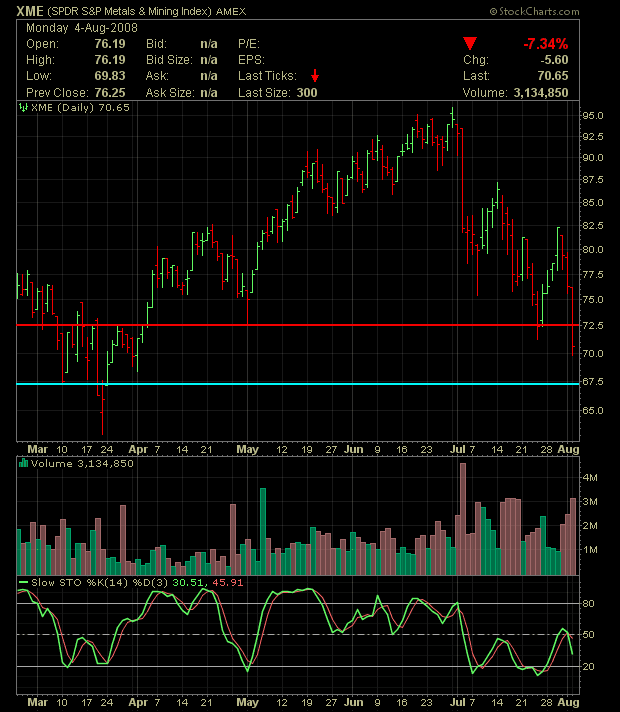Viewport: 620px width, 712px height.
Task: Click the 4M volume axis label
Action: pyautogui.click(x=590, y=478)
